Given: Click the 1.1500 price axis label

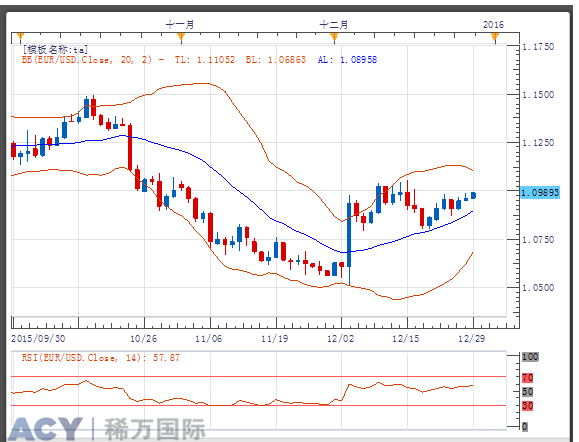Looking at the screenshot, I should click(538, 95).
